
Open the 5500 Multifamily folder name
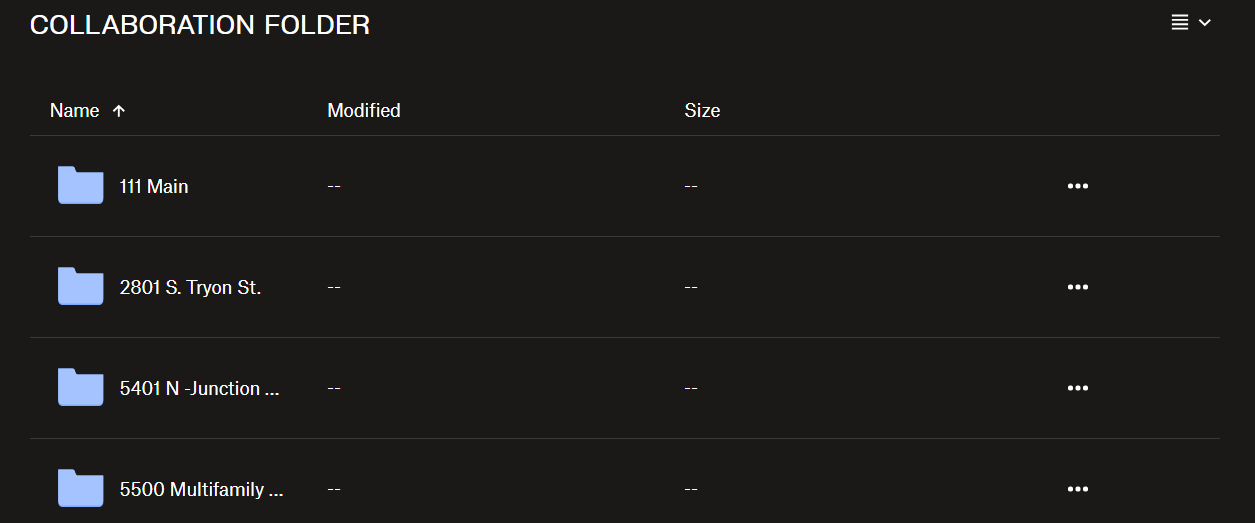tap(201, 489)
